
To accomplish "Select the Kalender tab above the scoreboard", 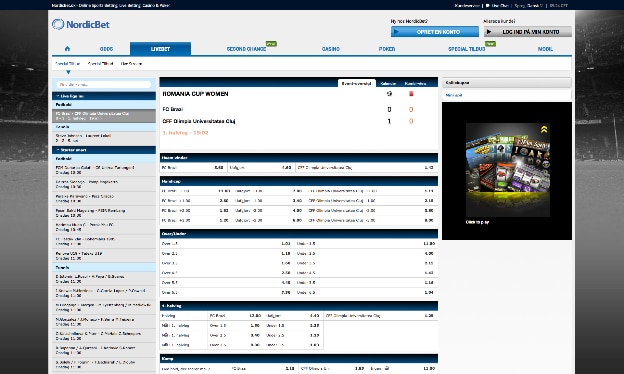I will [388, 84].
